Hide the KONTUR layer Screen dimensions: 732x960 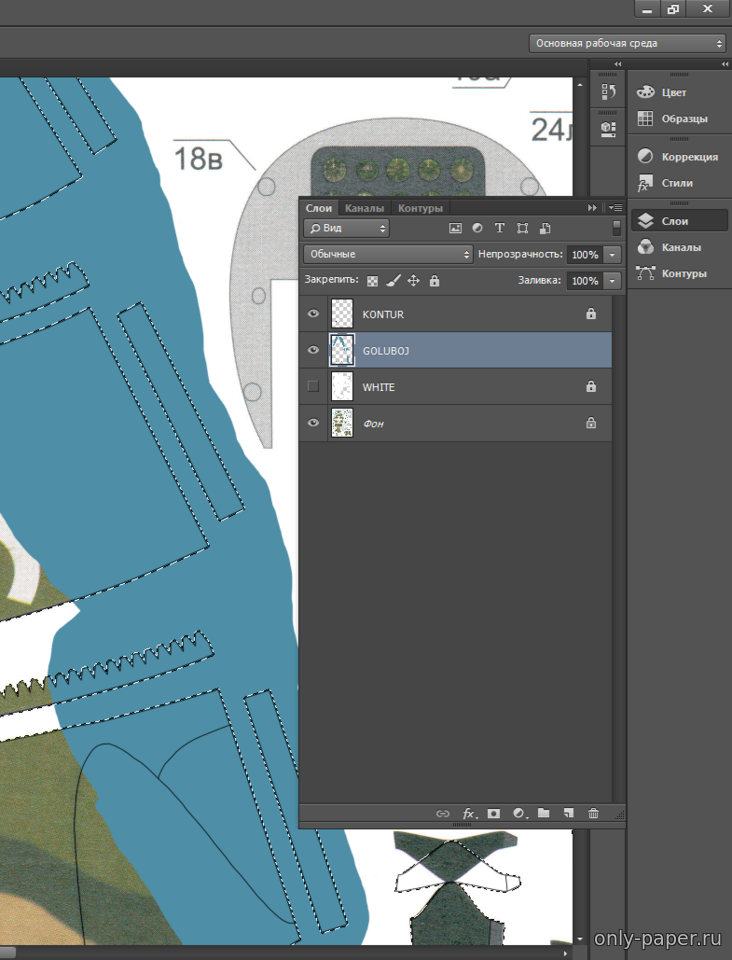313,314
